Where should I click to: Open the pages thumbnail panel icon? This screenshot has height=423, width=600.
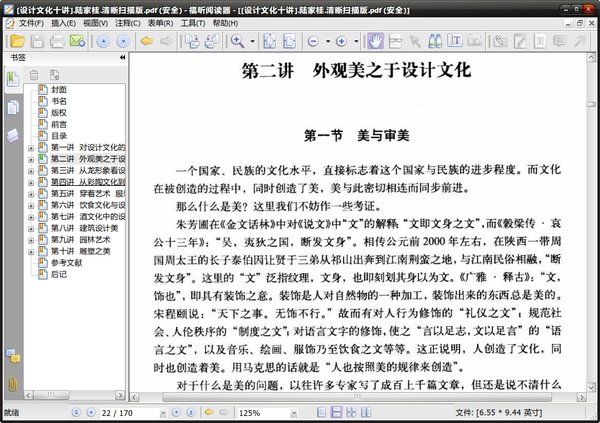(x=13, y=107)
